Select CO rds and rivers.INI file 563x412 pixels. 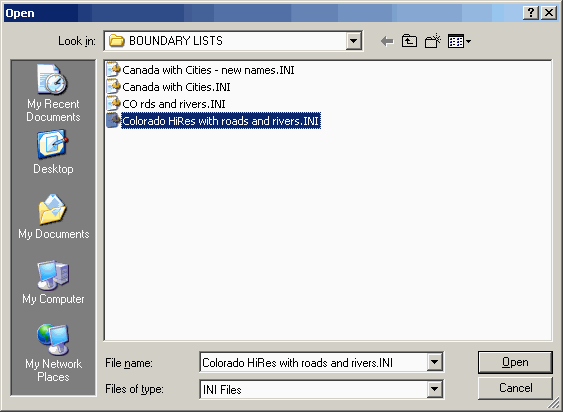coord(166,104)
